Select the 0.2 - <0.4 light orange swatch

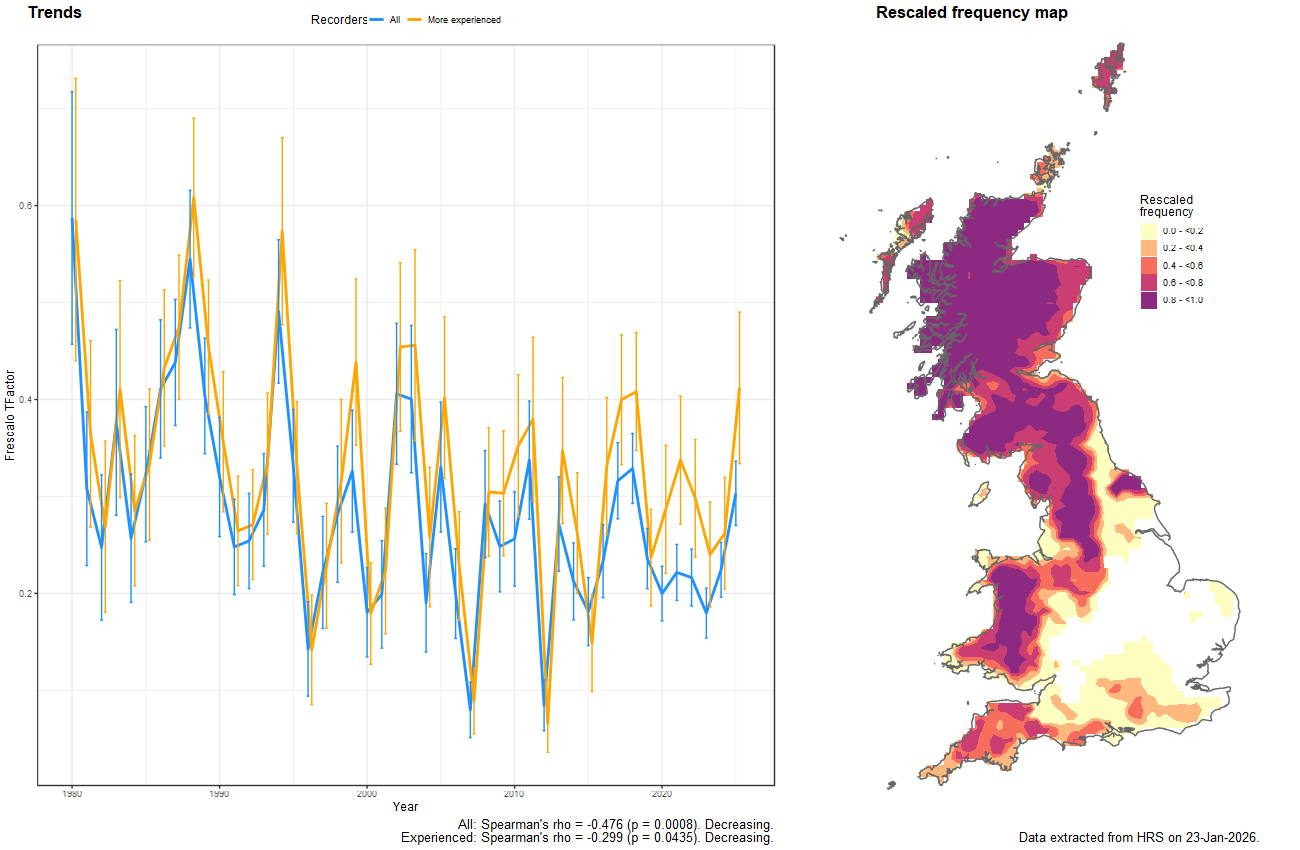1149,247
